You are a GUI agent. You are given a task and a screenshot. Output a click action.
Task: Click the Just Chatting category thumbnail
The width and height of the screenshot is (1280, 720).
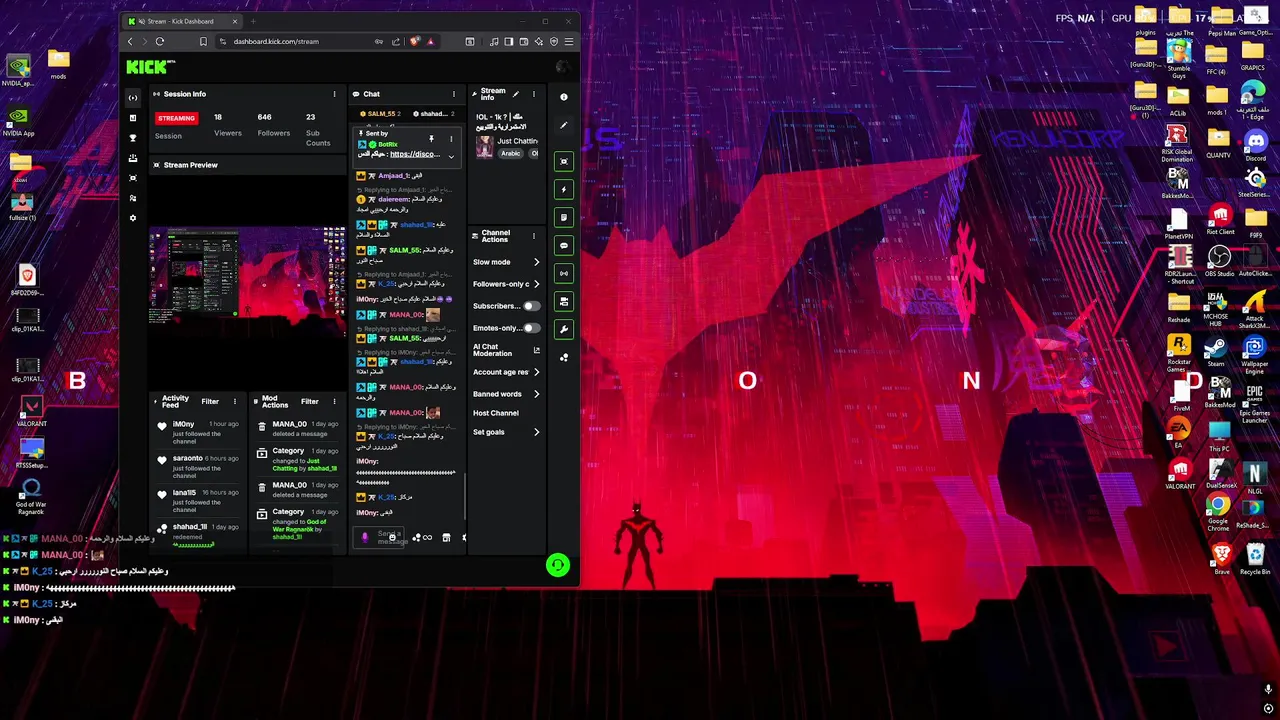pos(484,147)
